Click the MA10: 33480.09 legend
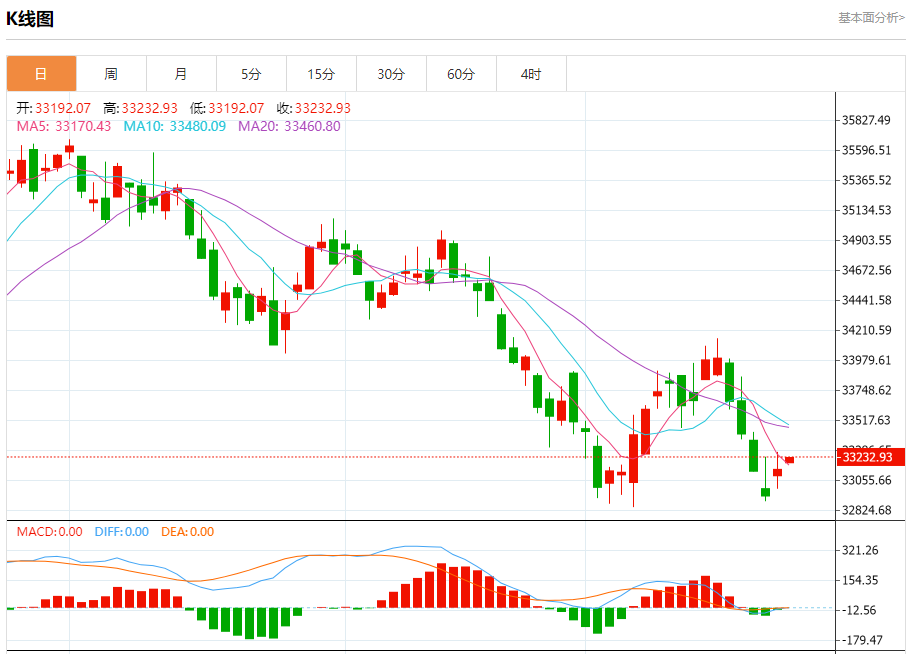 pyautogui.click(x=174, y=126)
